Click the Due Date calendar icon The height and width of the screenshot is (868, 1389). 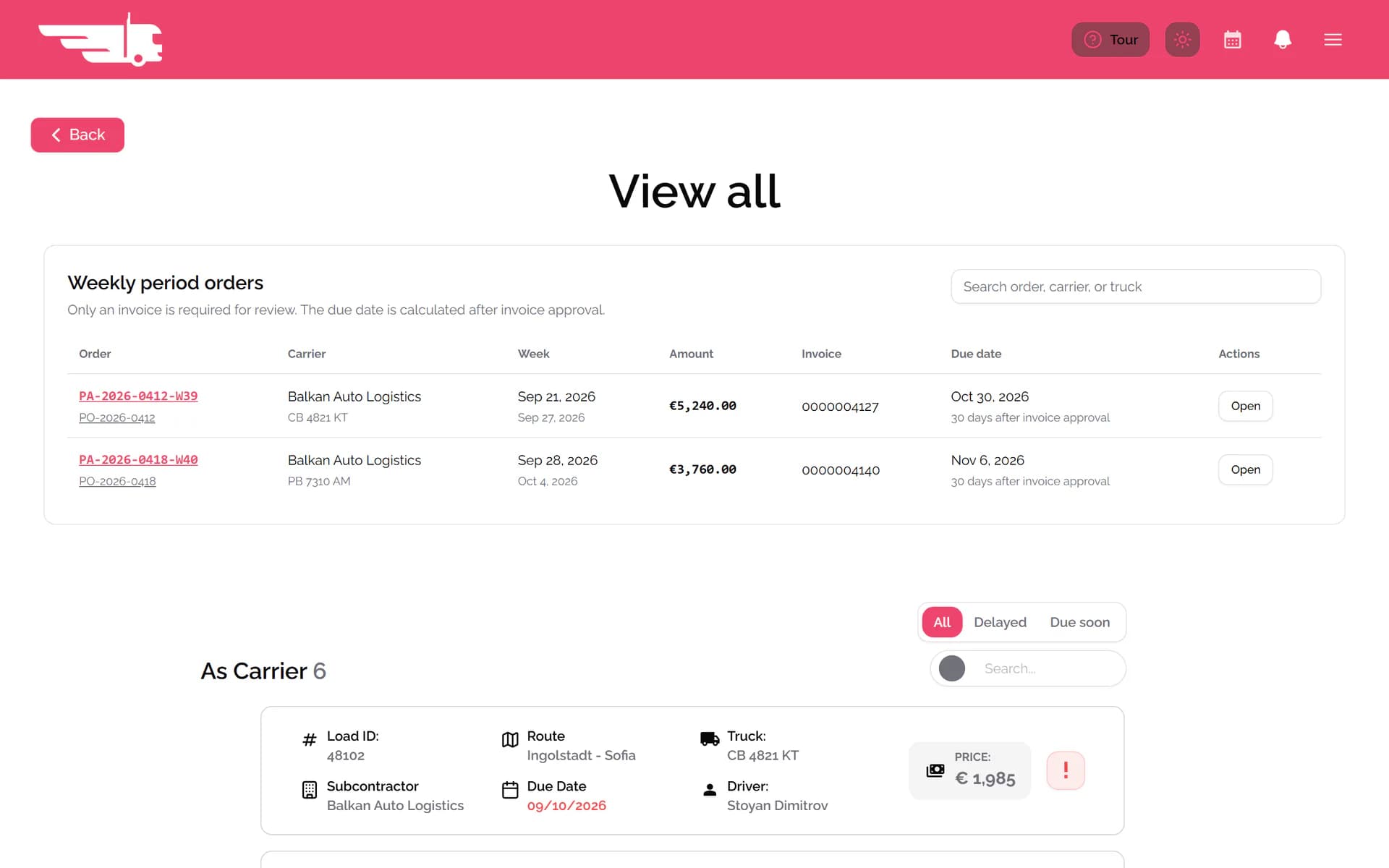pos(510,790)
